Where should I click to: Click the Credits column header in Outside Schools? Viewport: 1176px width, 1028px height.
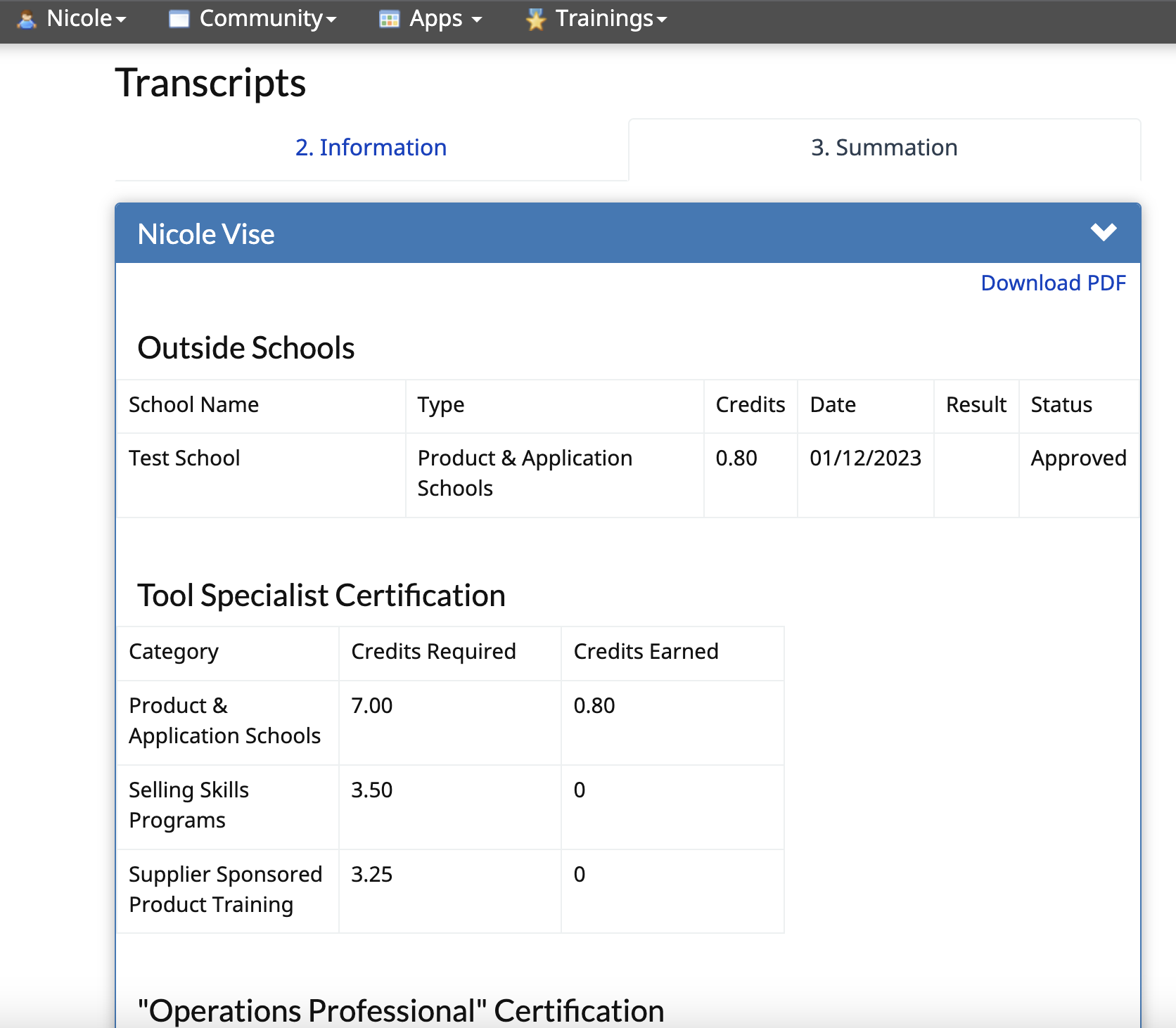point(750,405)
